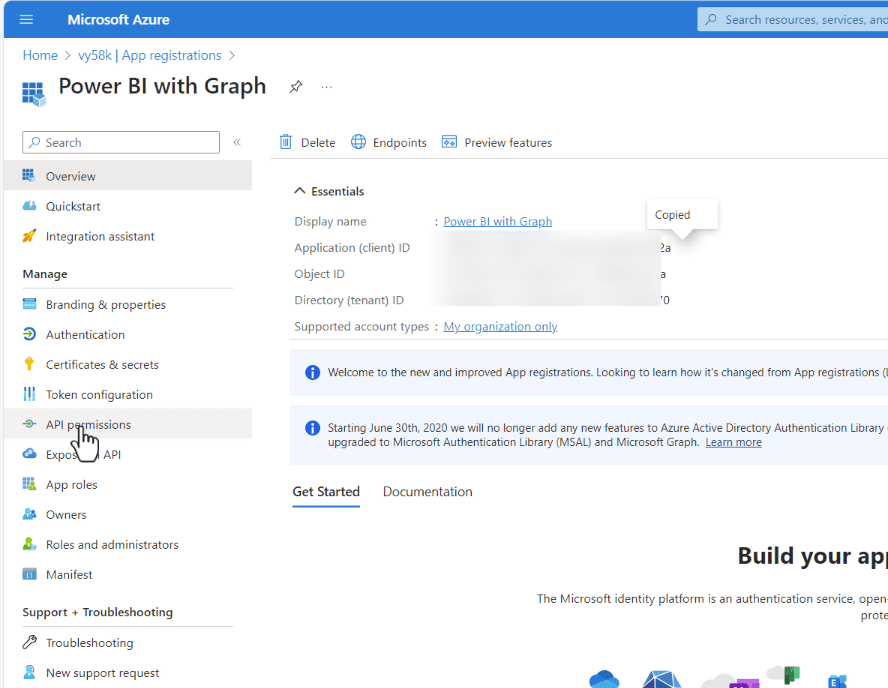
Task: Click the Microsoft Azure title
Action: [x=118, y=20]
